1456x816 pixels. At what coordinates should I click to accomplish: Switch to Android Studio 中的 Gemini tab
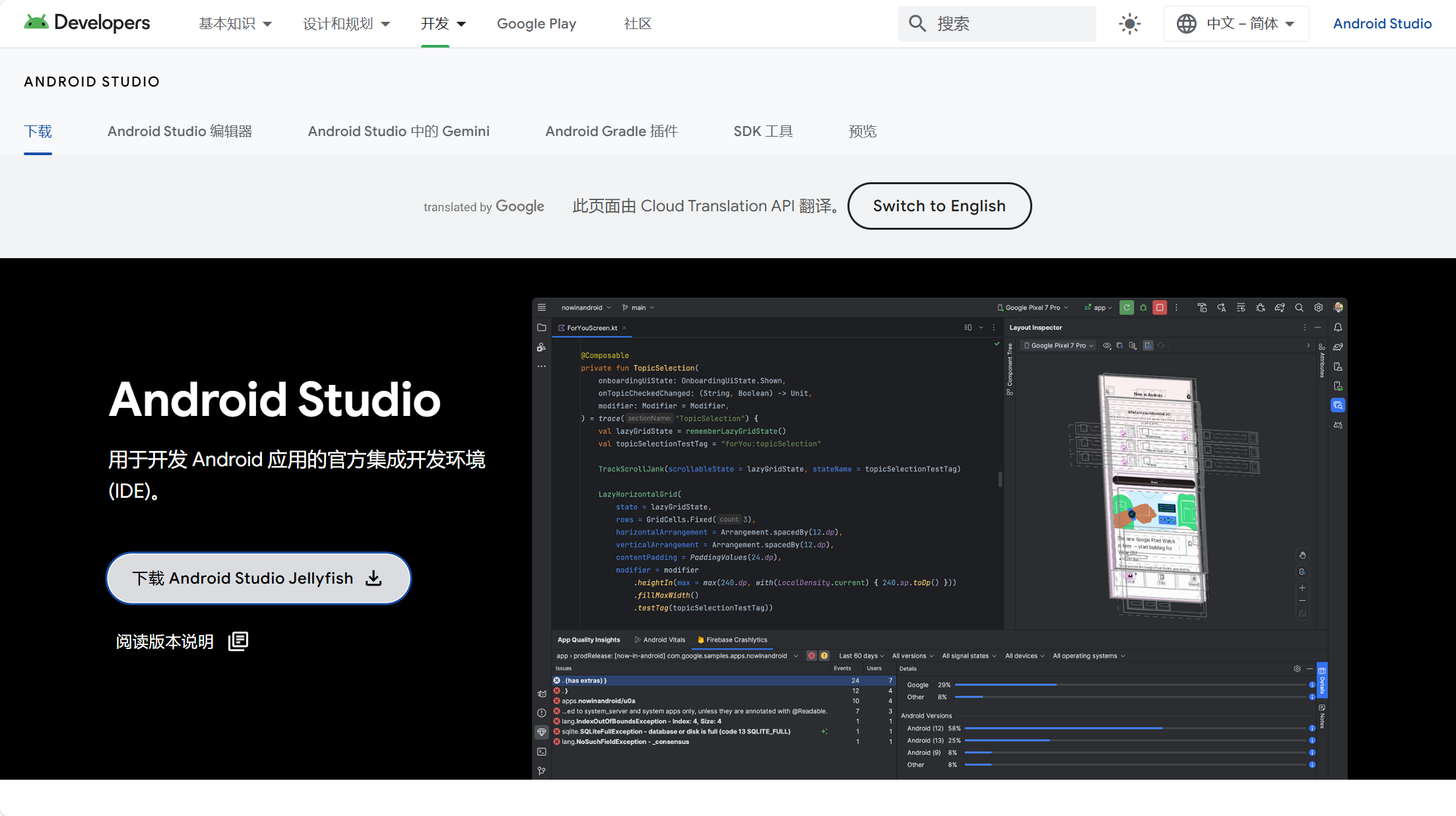click(x=398, y=131)
